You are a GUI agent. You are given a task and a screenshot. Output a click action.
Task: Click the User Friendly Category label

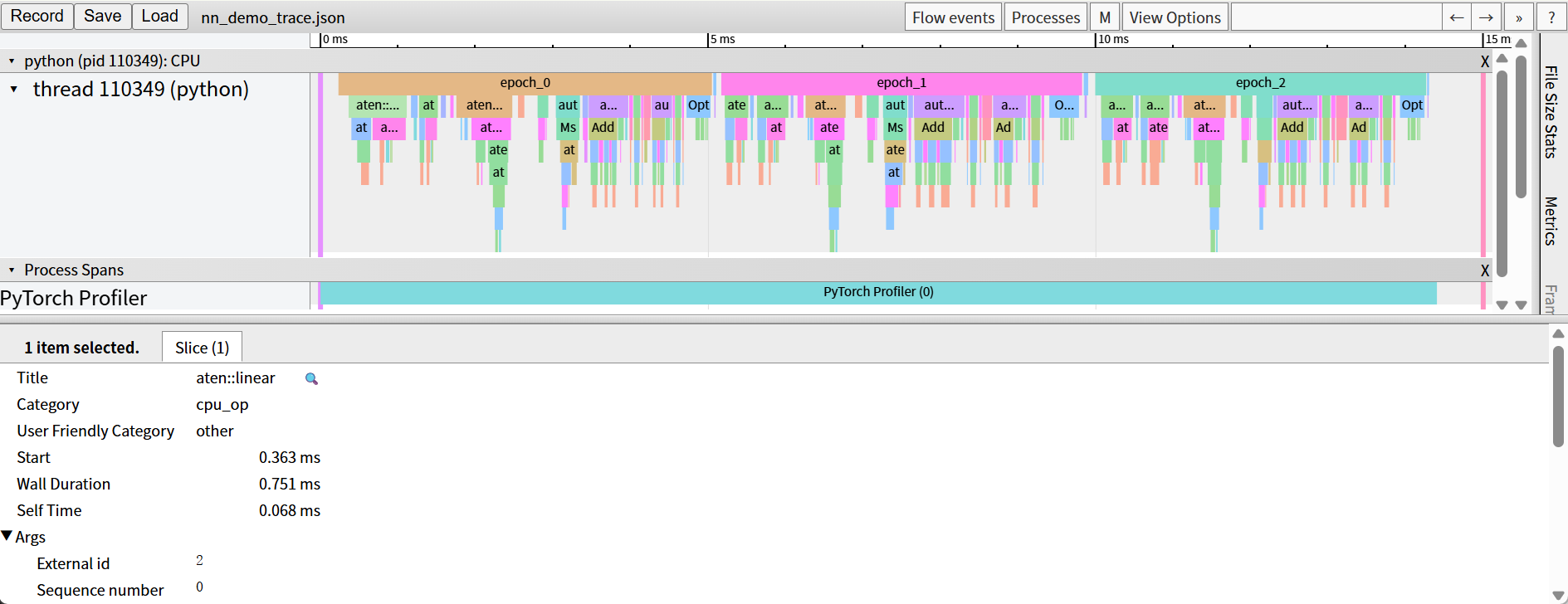95,431
